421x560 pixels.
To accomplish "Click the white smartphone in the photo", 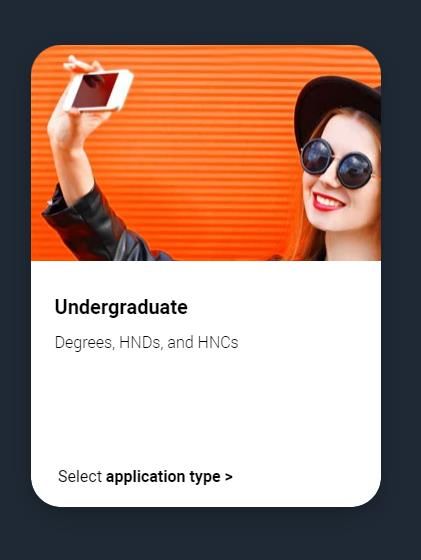I will tap(99, 90).
